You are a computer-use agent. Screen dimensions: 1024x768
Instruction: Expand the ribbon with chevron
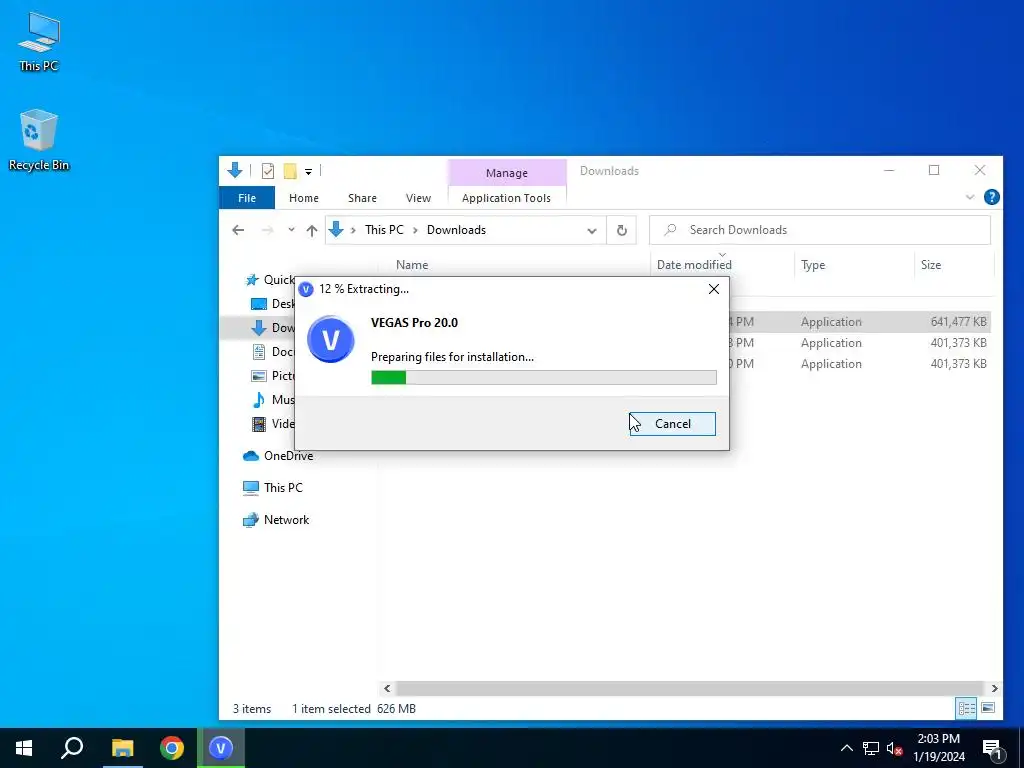click(970, 197)
